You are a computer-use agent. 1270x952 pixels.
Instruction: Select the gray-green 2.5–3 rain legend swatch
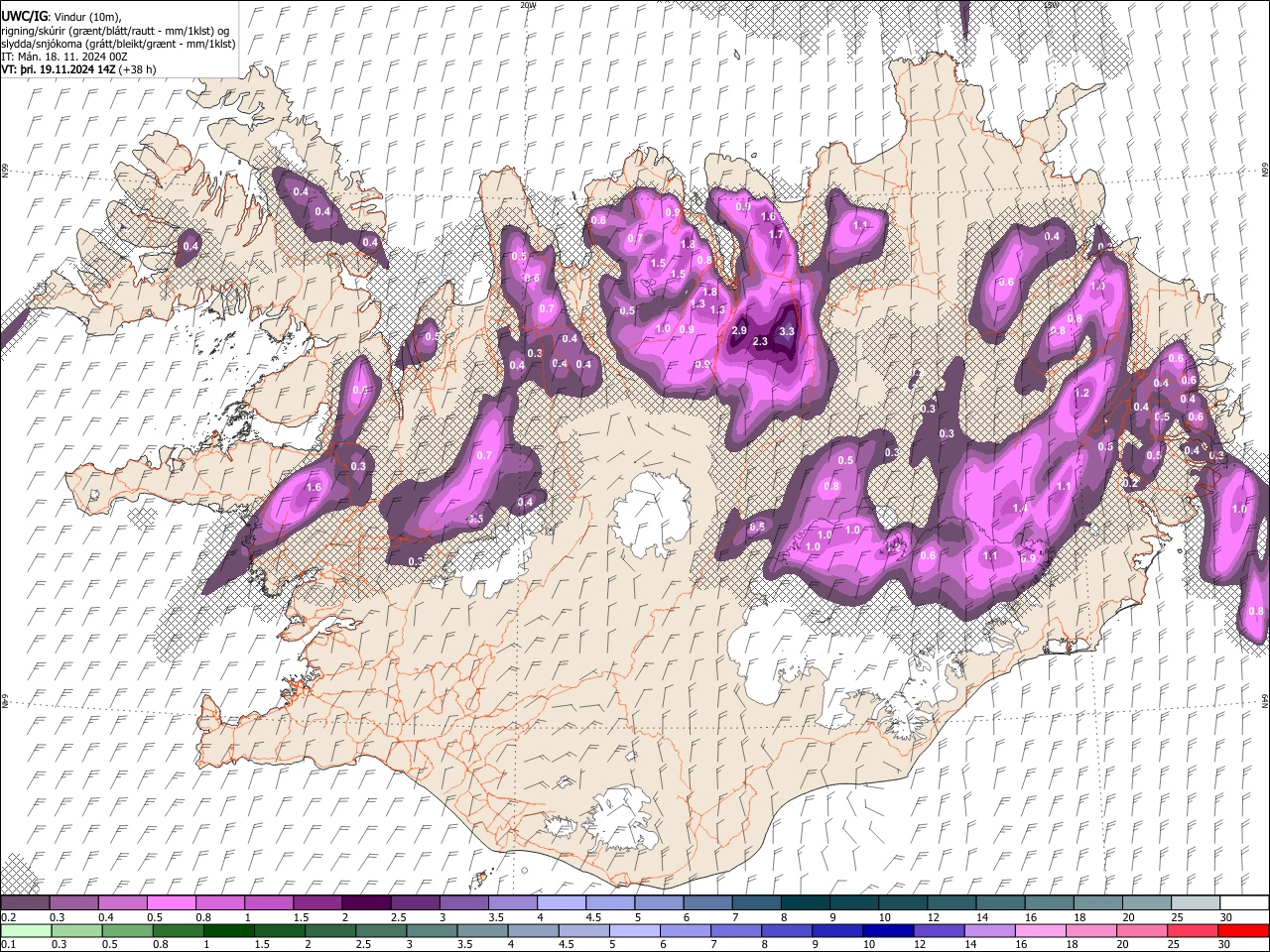click(x=382, y=930)
